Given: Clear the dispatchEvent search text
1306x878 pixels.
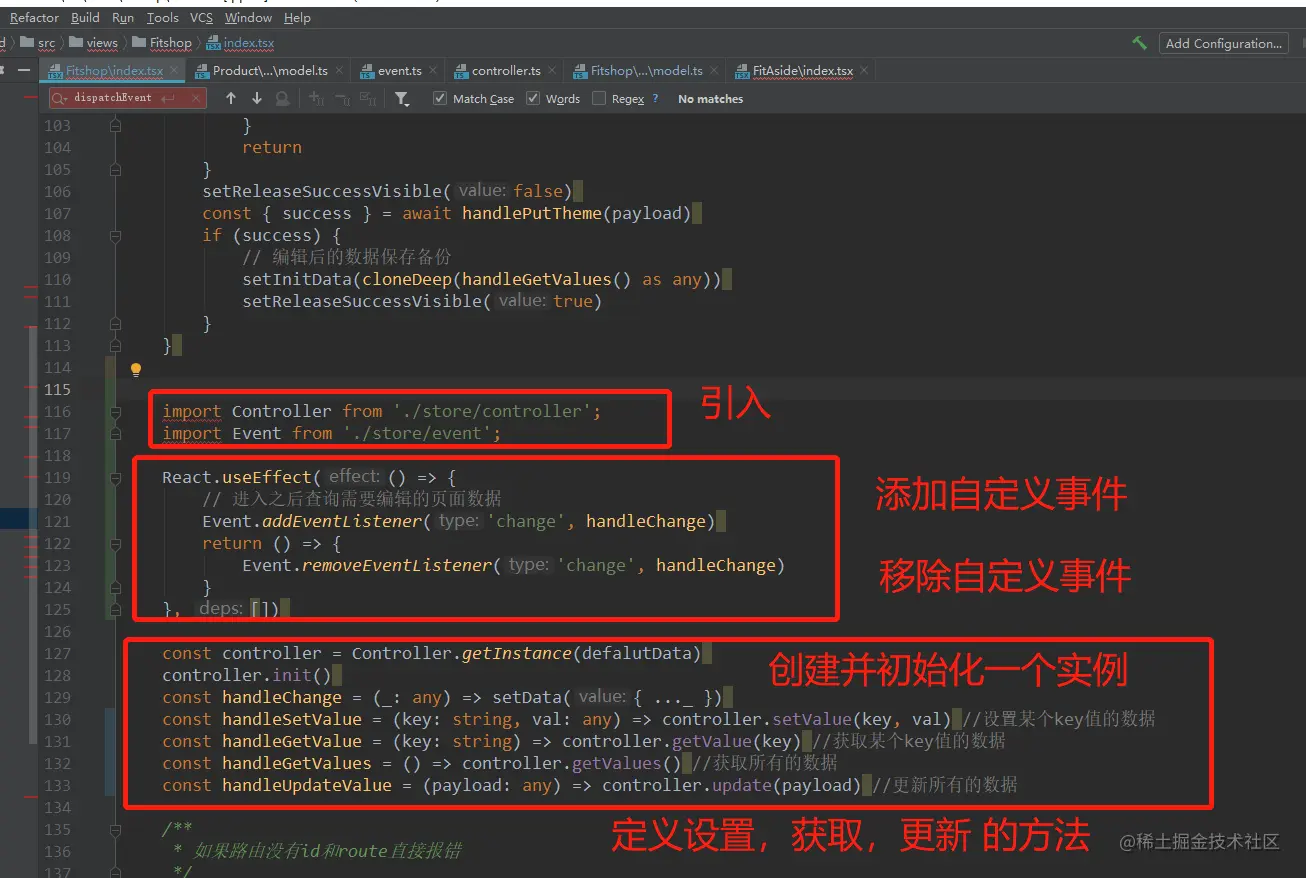Looking at the screenshot, I should (x=194, y=98).
